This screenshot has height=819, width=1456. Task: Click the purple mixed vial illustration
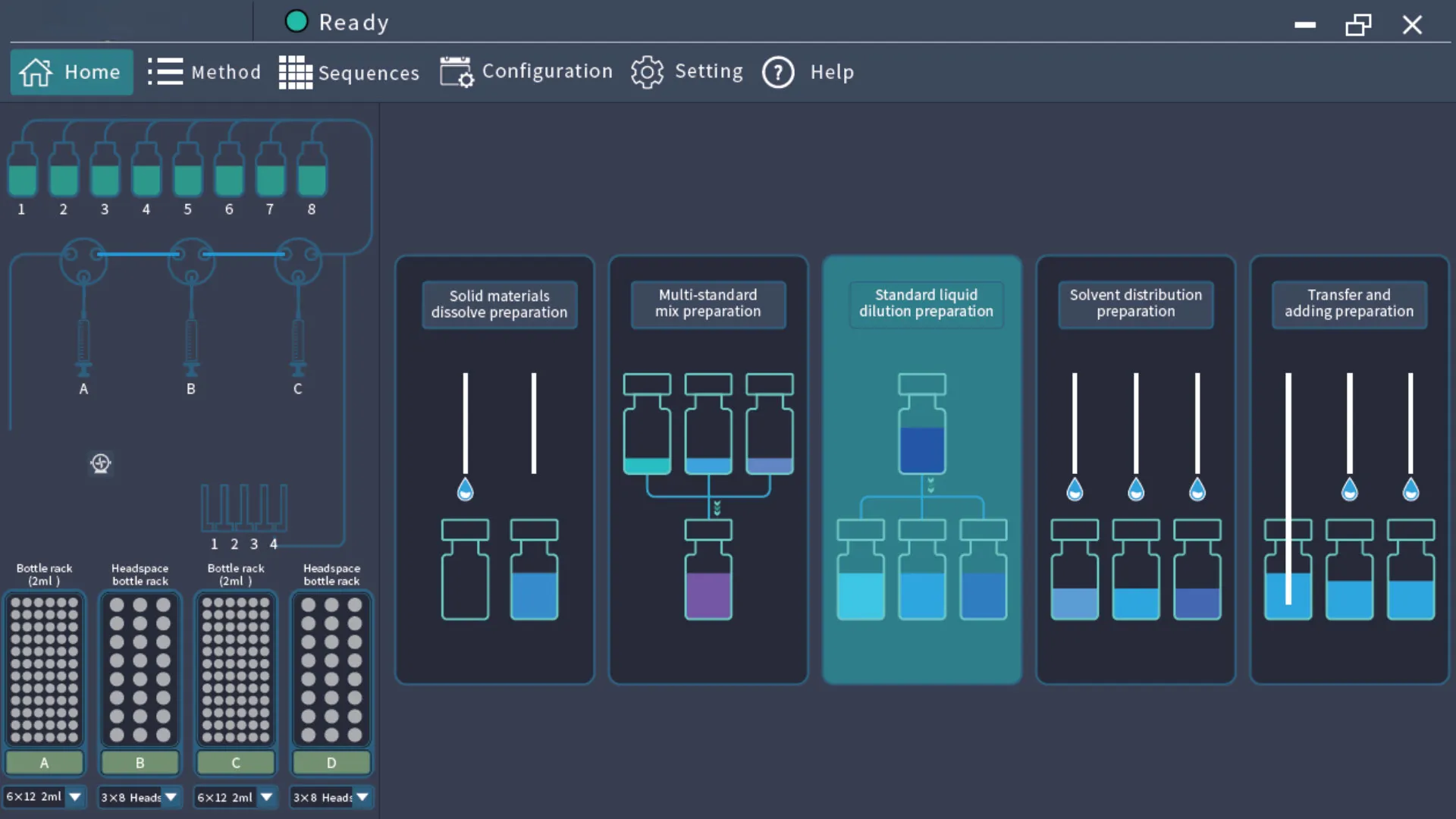coord(708,570)
